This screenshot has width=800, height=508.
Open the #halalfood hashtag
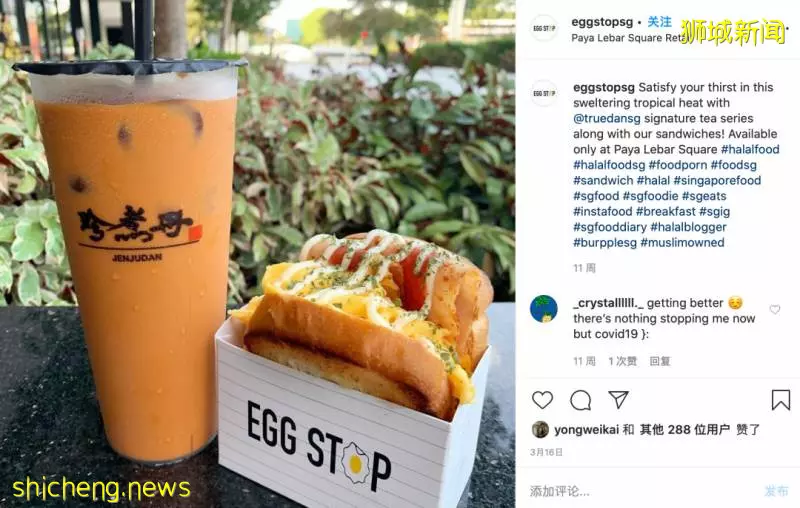pos(750,149)
